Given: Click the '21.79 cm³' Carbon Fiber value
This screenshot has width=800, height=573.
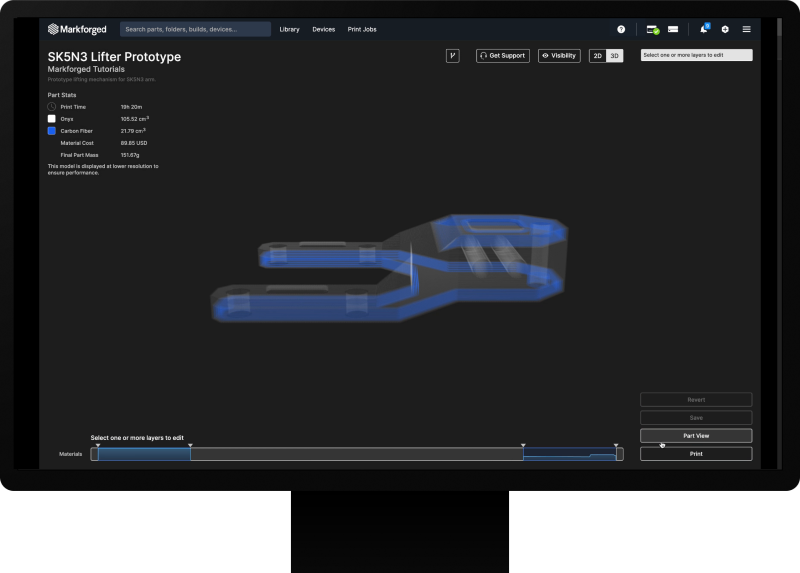Looking at the screenshot, I should pos(133,131).
